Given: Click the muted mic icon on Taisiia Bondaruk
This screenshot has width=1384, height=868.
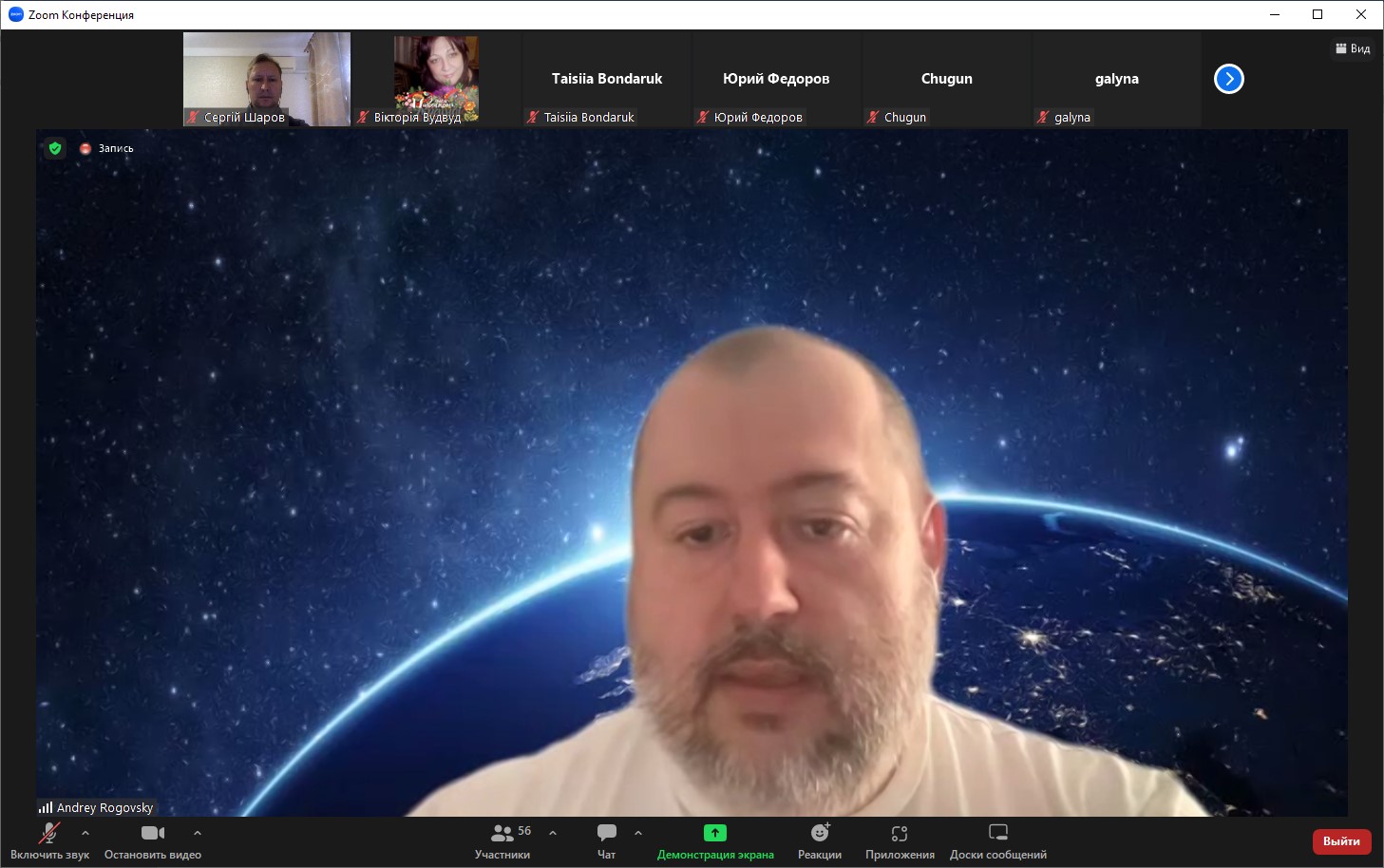Looking at the screenshot, I should [533, 117].
